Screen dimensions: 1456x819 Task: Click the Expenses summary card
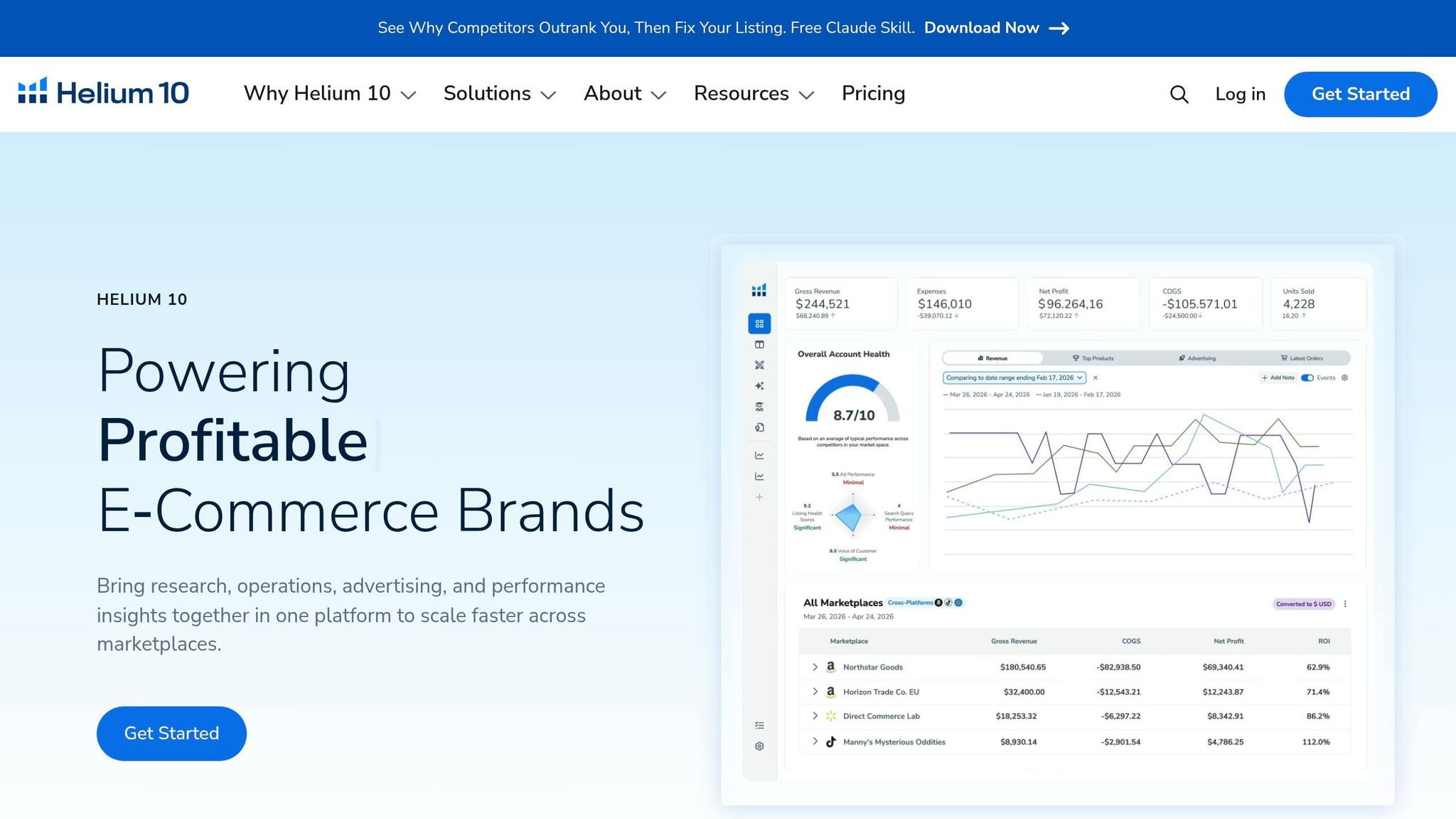962,304
